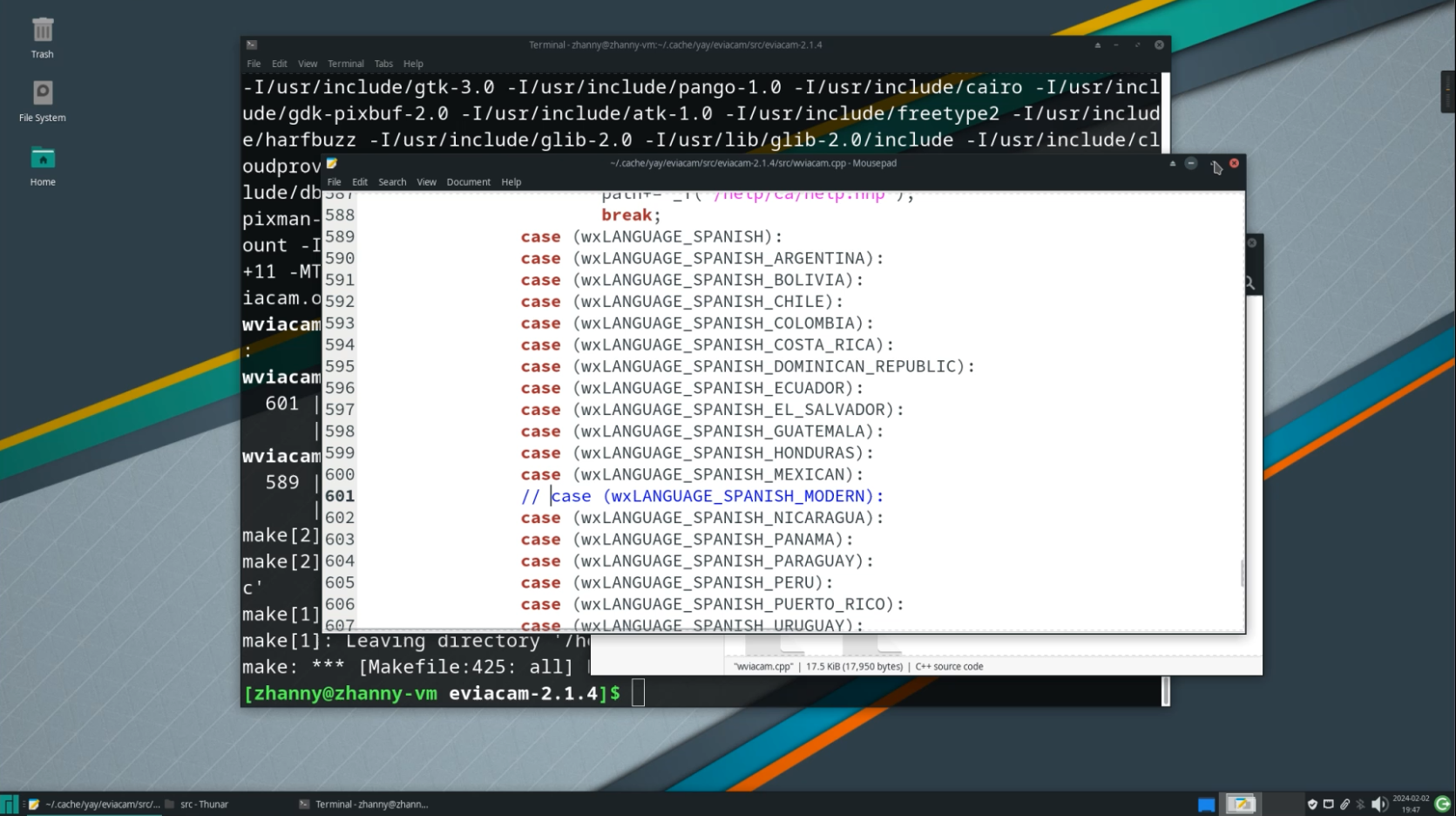Open Terminal Help menu
Image resolution: width=1456 pixels, height=816 pixels.
pyautogui.click(x=413, y=64)
